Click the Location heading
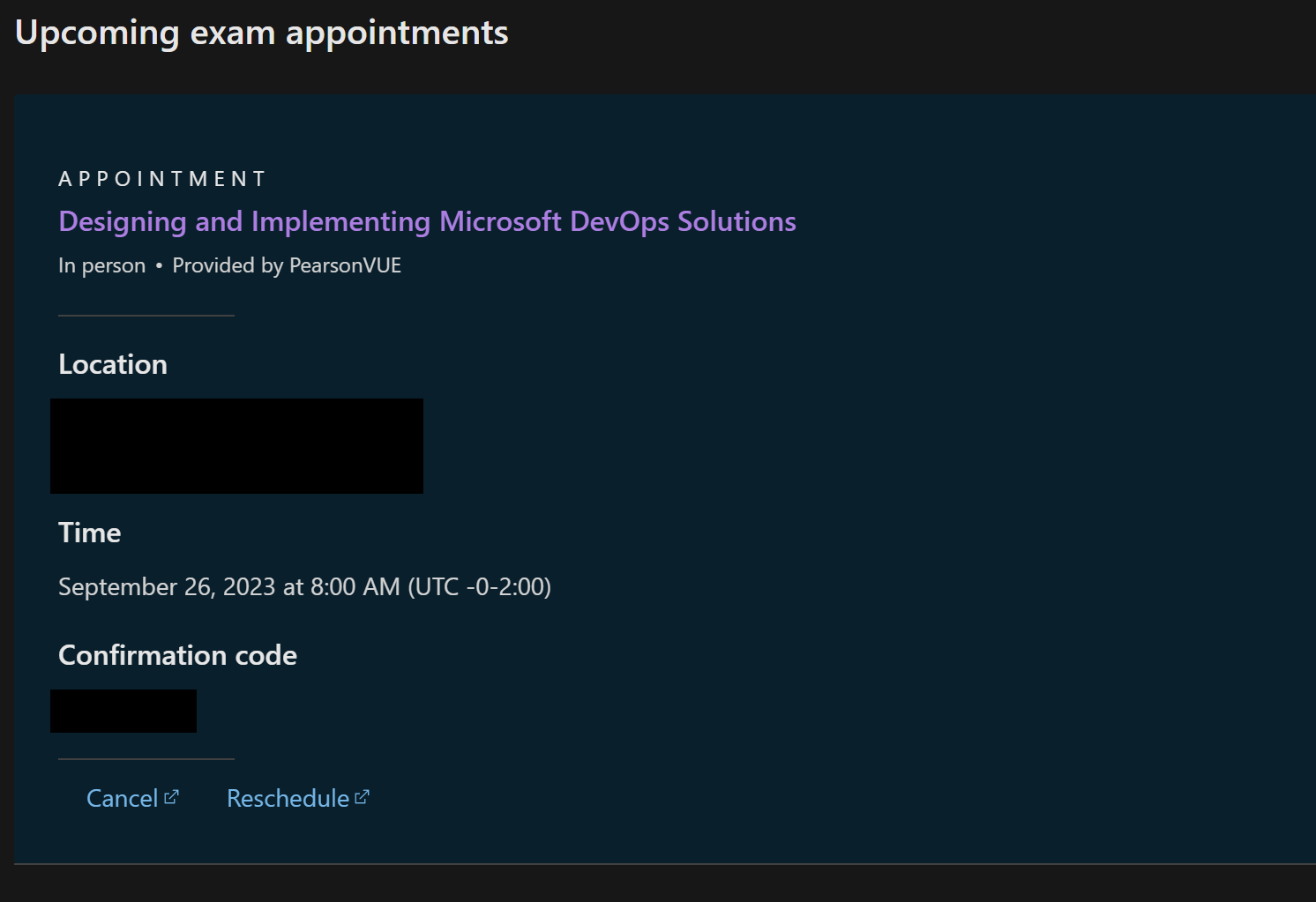This screenshot has width=1316, height=902. point(113,364)
